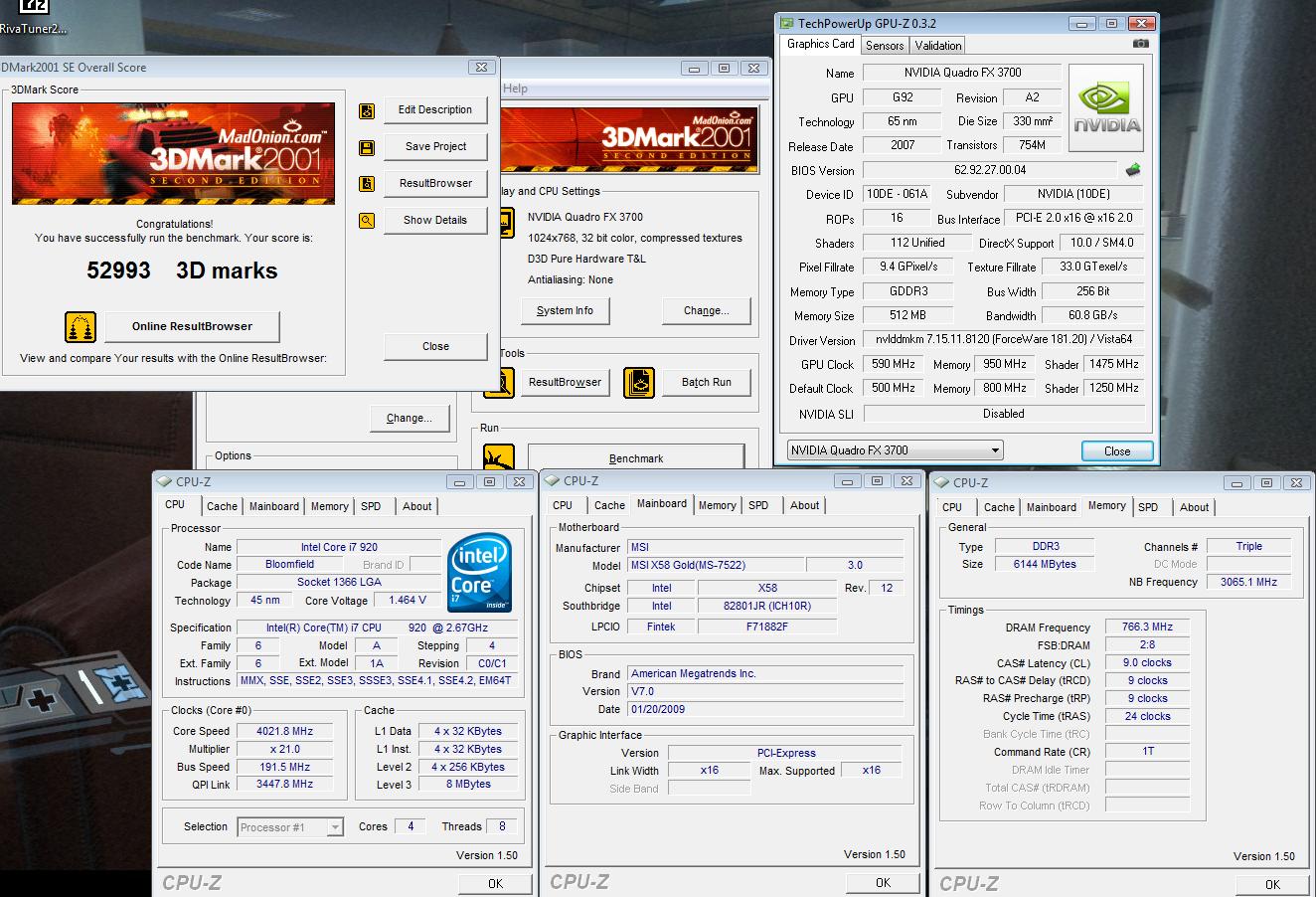Click the Online ResultBrowser button

pos(192,326)
